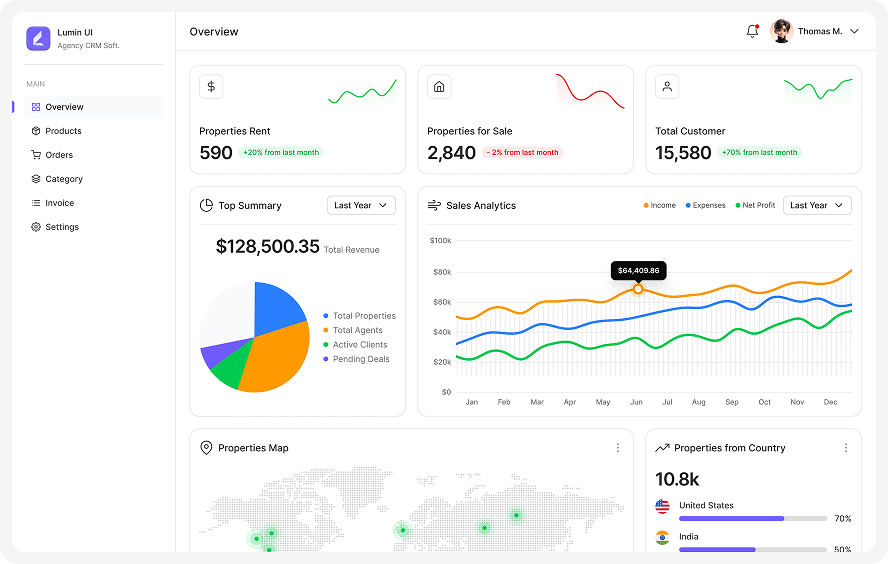This screenshot has height=564, width=888.
Task: Go to Products in the sidebar
Action: pos(63,131)
